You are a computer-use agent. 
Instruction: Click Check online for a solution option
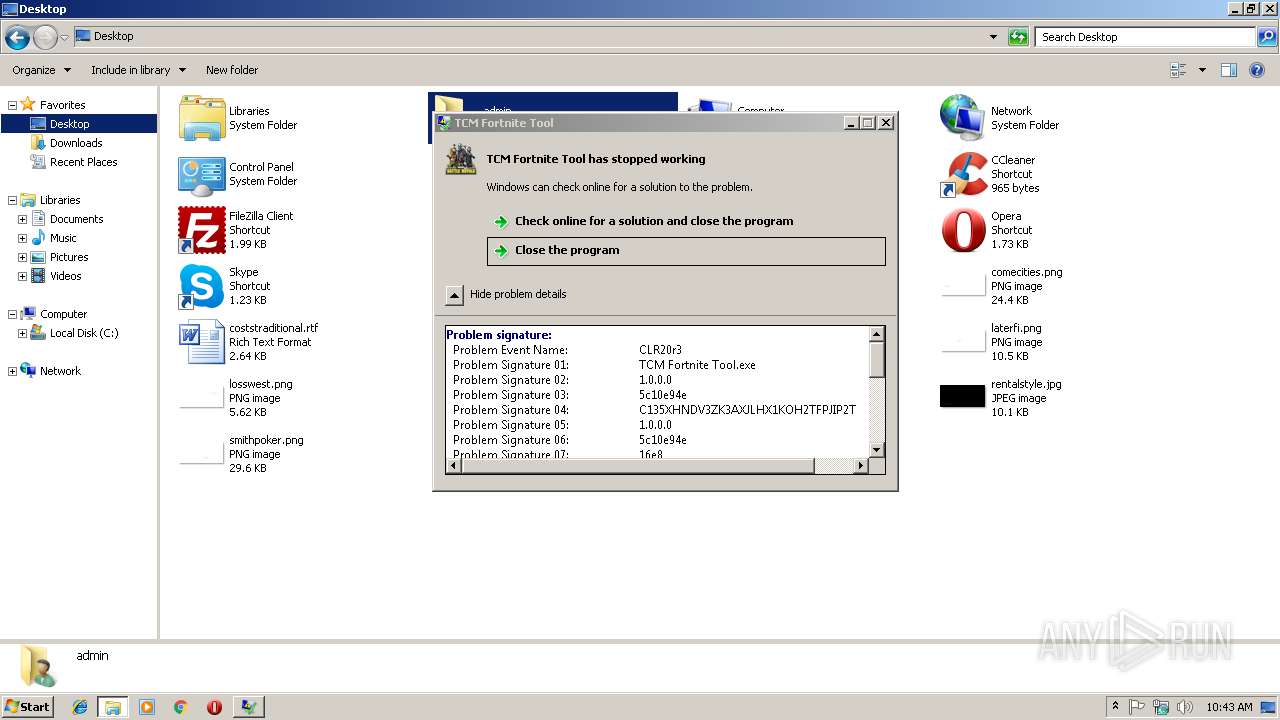(x=686, y=221)
